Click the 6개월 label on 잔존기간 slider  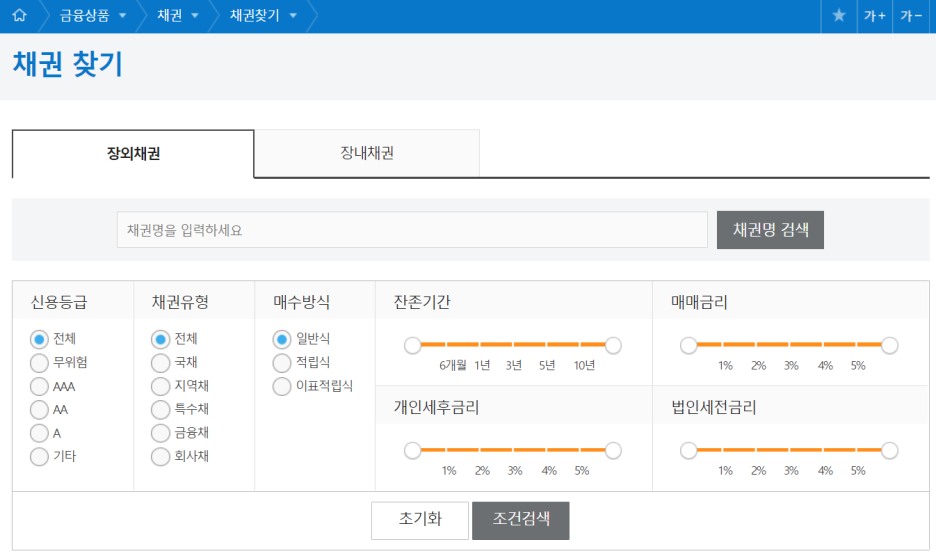click(452, 365)
